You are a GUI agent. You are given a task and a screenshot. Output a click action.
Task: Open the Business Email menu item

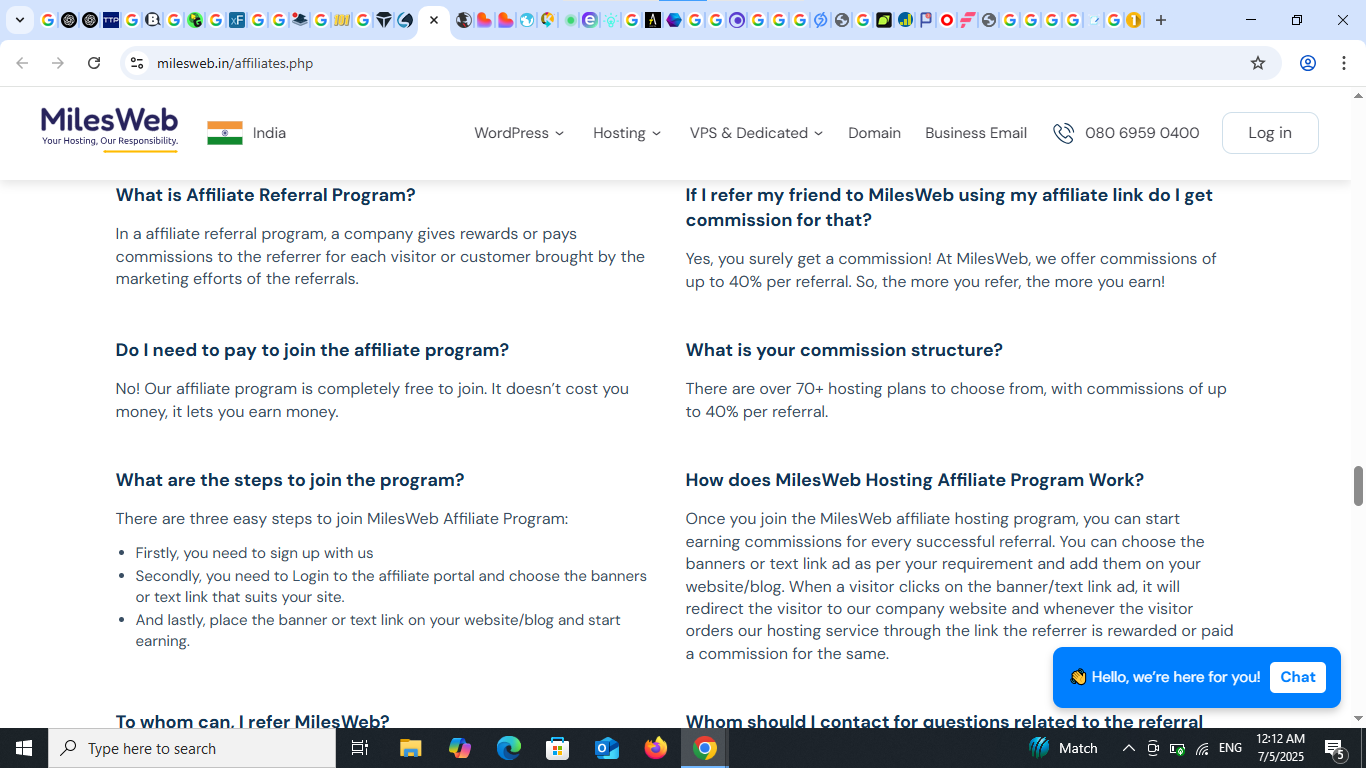(976, 133)
